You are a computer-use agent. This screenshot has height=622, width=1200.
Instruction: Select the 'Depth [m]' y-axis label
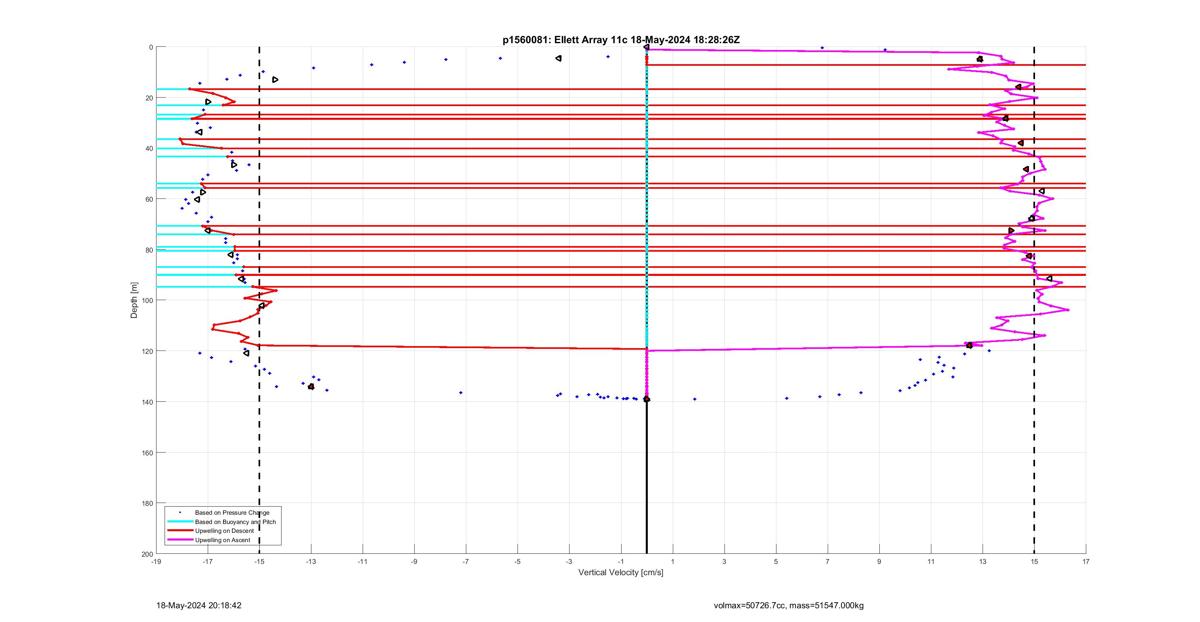click(134, 300)
